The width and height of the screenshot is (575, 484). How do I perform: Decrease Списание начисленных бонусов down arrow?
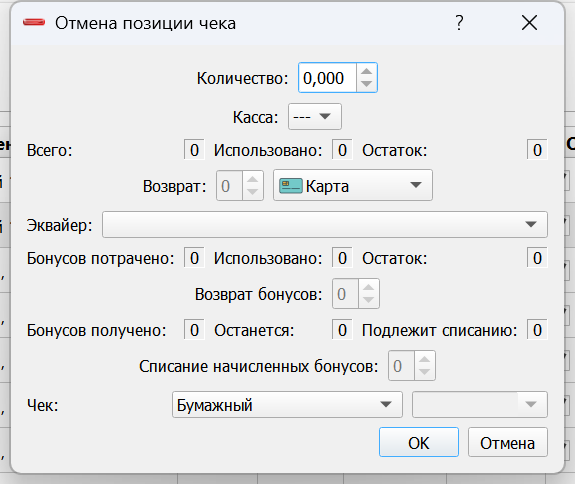coord(425,372)
